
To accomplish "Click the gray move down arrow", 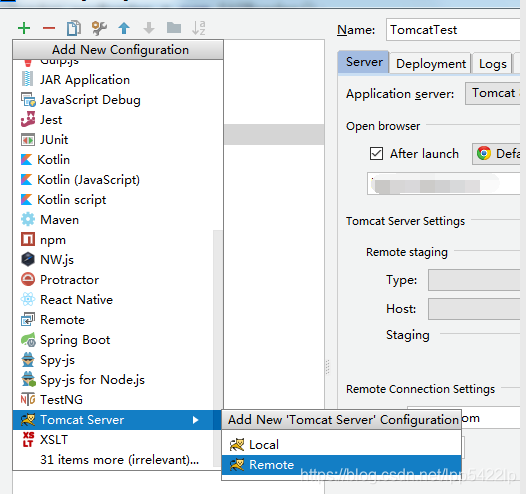I will pyautogui.click(x=149, y=28).
